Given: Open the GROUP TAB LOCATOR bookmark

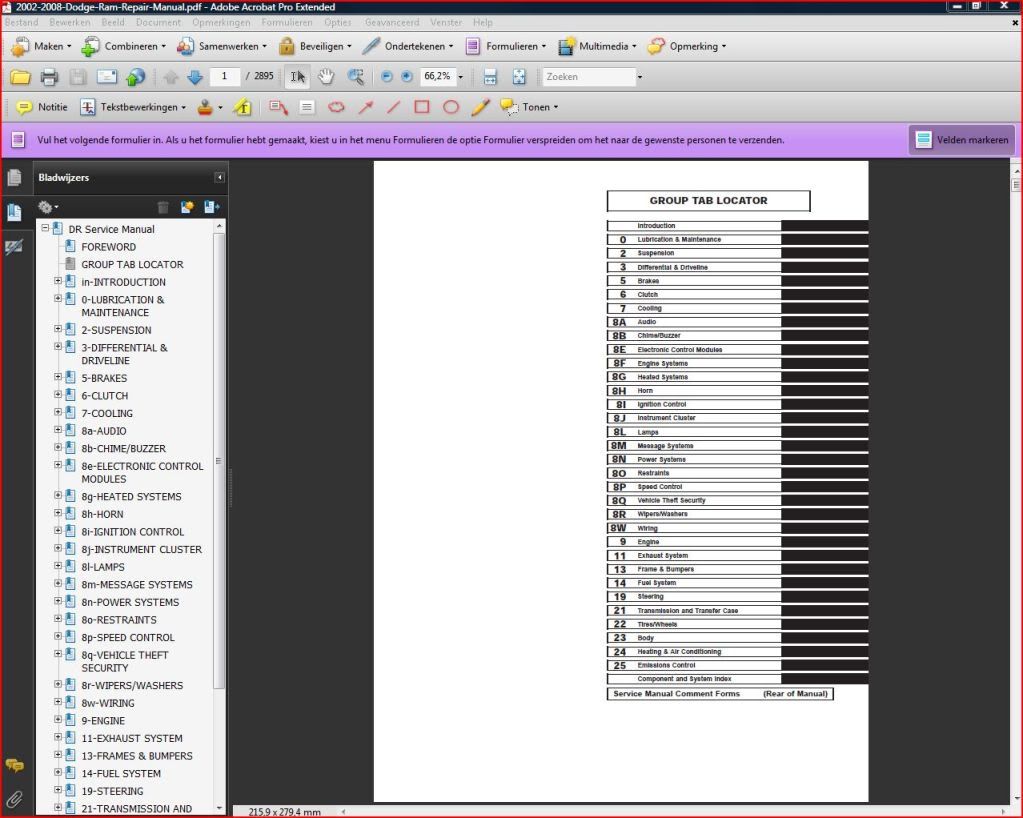Looking at the screenshot, I should (132, 264).
